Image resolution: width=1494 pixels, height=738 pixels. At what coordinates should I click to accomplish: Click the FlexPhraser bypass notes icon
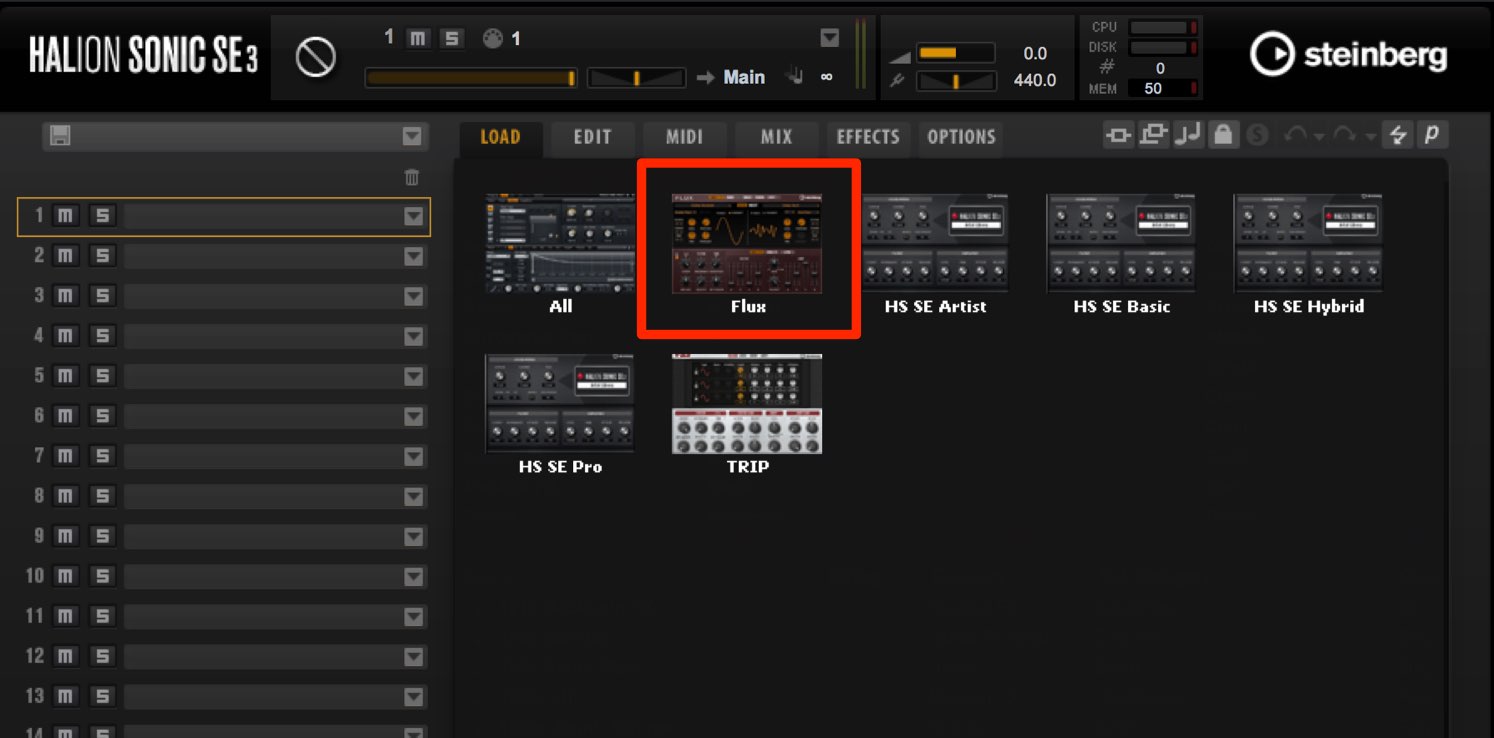(x=1188, y=135)
